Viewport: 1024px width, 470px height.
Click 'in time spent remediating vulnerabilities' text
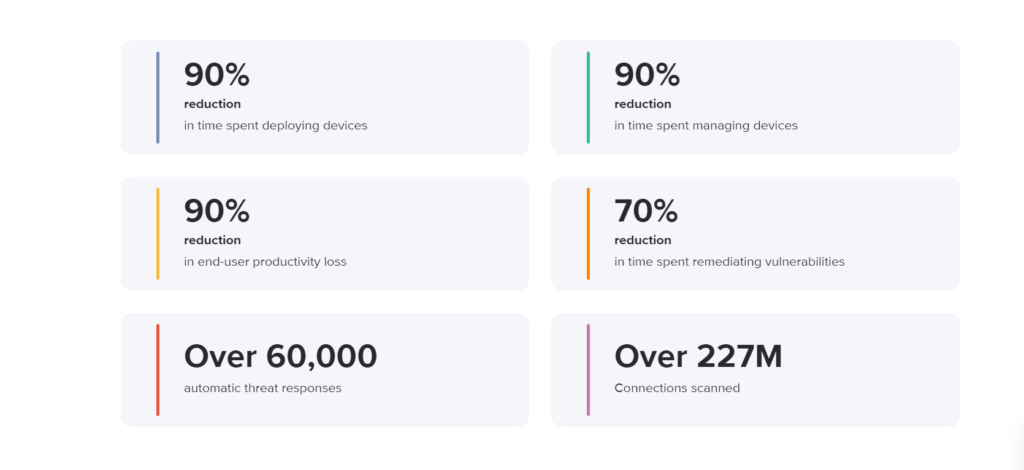click(x=729, y=262)
